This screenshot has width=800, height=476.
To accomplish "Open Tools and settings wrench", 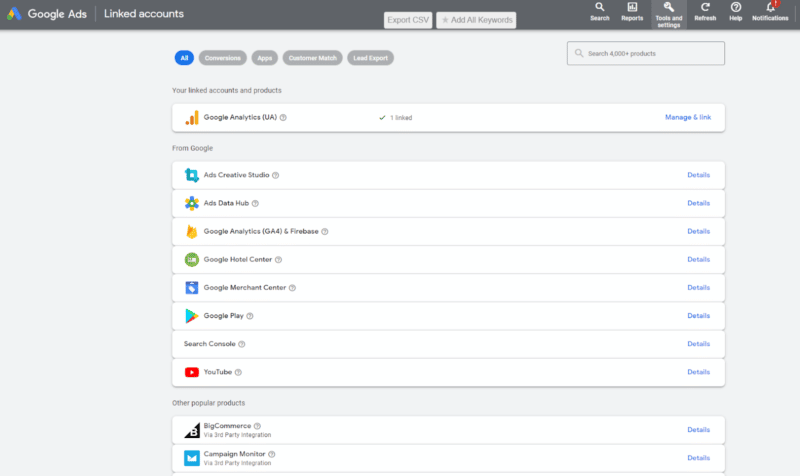I will click(669, 9).
